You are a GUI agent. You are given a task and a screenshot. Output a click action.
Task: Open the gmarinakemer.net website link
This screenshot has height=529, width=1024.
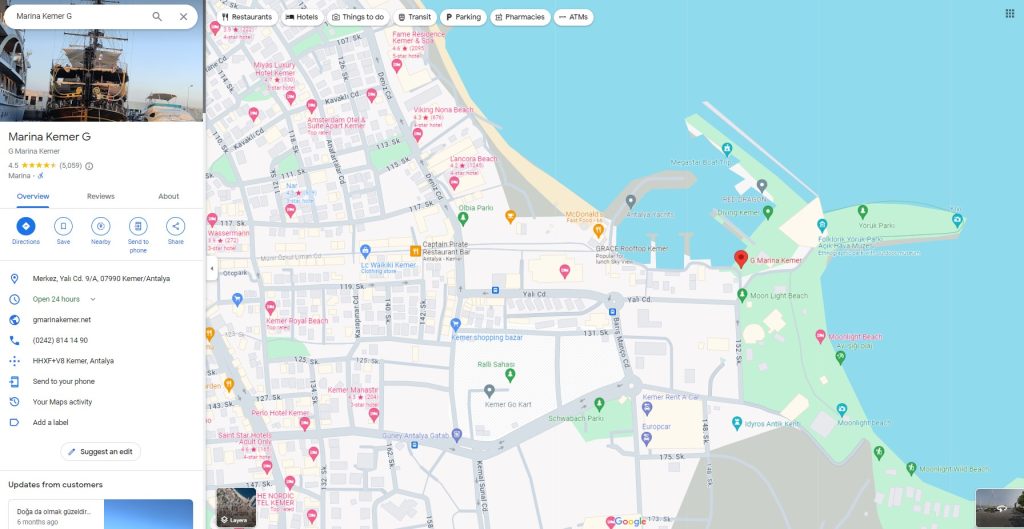[62, 320]
